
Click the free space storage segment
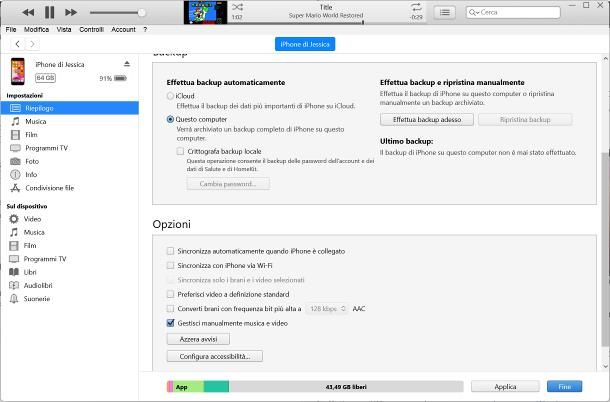346,387
